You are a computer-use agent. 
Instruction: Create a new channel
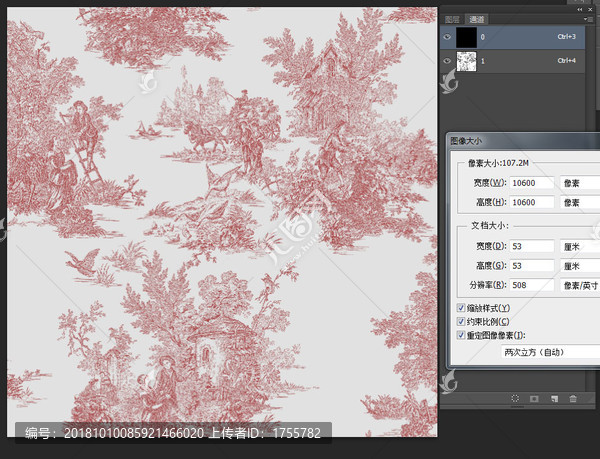(554, 399)
